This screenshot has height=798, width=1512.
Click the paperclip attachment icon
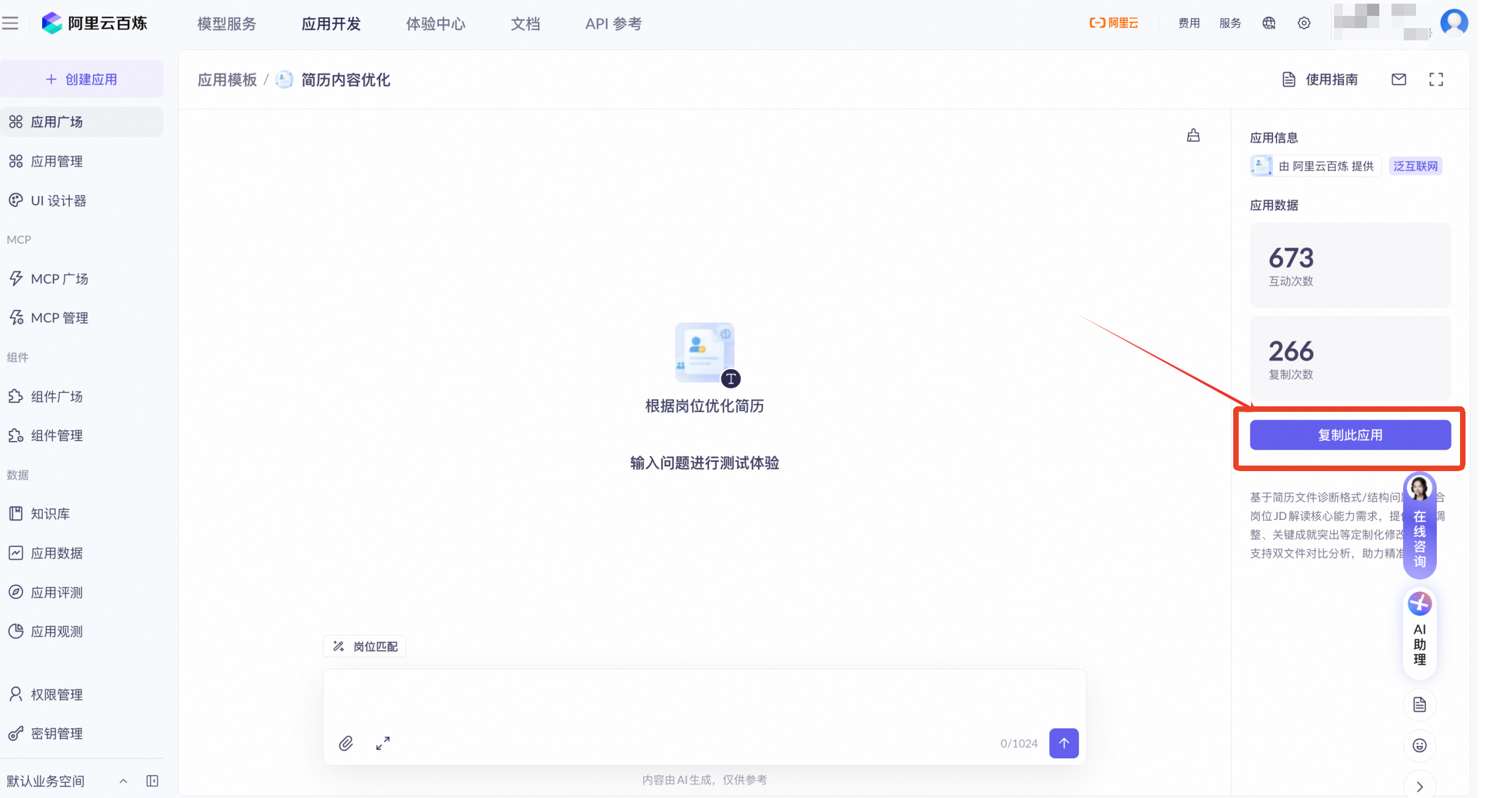[346, 743]
